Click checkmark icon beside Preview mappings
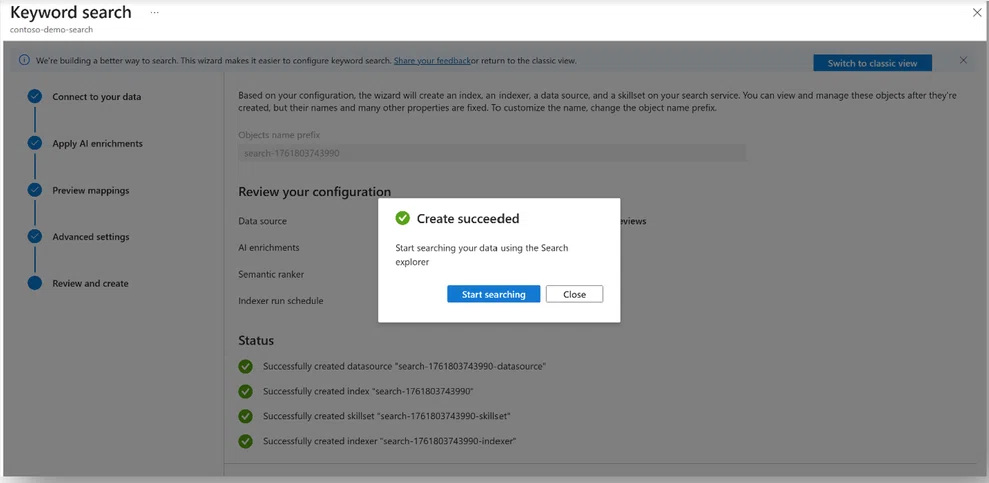This screenshot has width=989, height=483. tap(35, 190)
